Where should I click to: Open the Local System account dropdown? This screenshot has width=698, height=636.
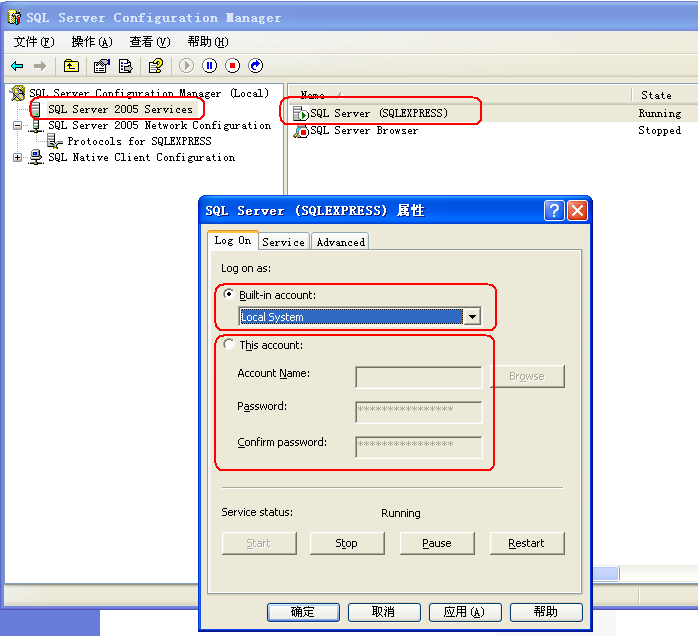pos(472,317)
